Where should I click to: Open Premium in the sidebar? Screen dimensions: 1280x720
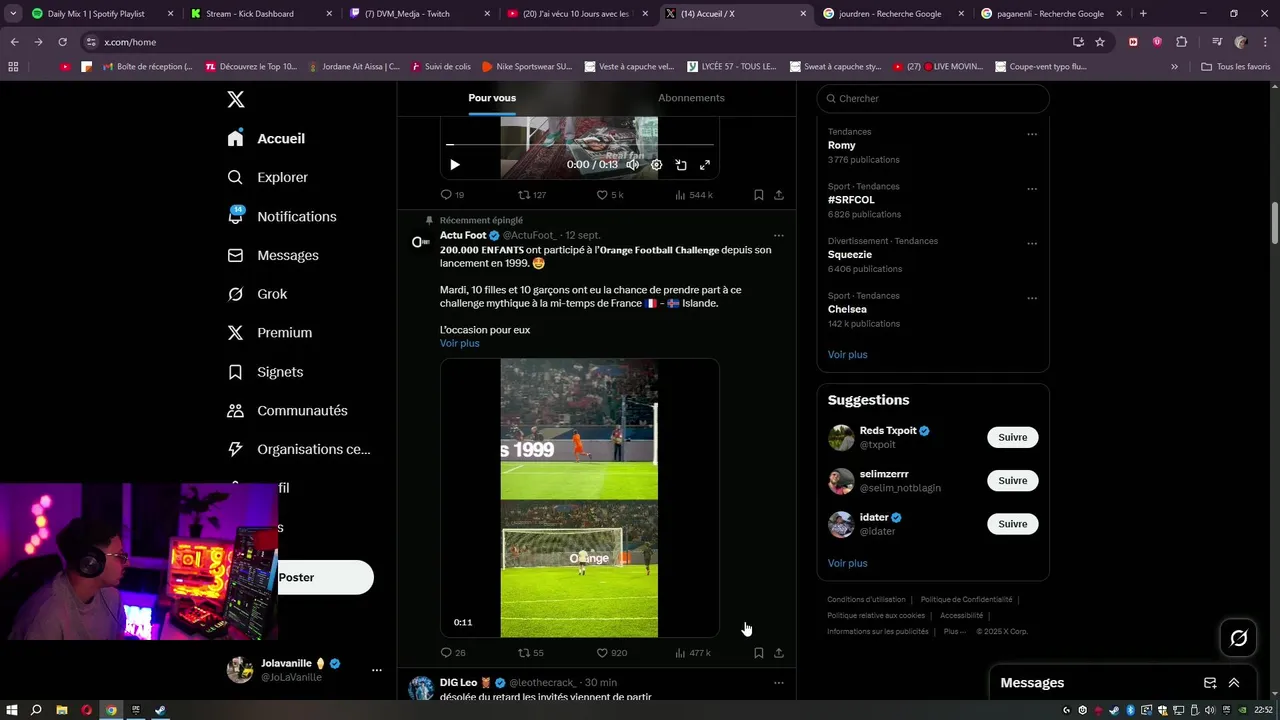(269, 332)
